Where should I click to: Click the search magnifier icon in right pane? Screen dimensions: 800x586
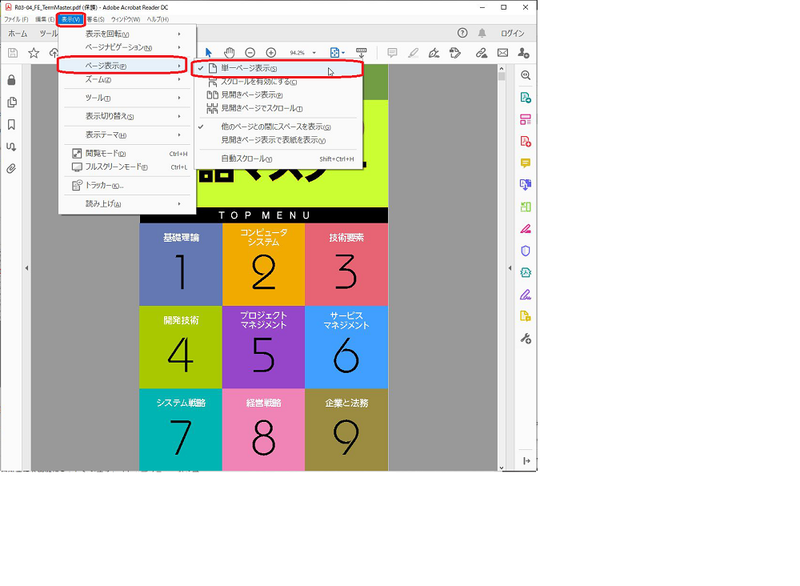click(526, 75)
